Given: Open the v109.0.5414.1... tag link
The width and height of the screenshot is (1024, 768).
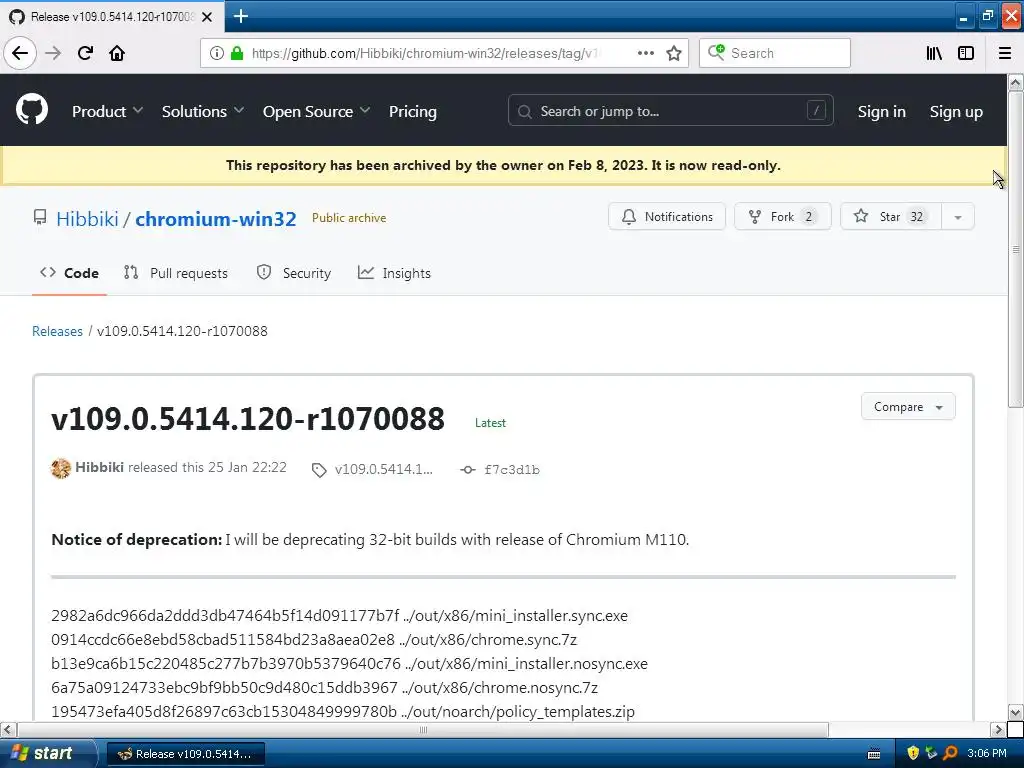Looking at the screenshot, I should tap(383, 470).
